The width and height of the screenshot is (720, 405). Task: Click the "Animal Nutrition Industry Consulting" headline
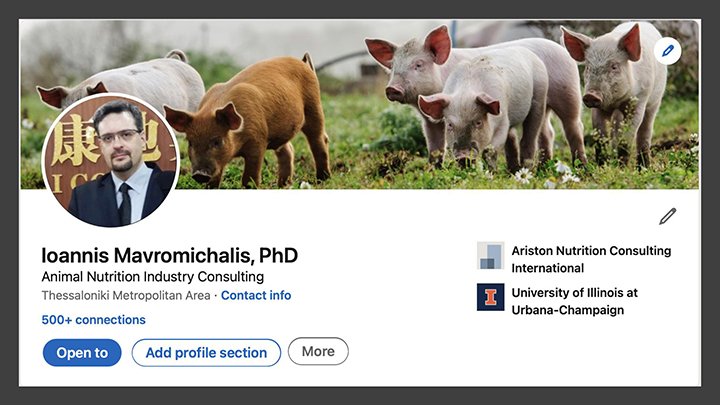[153, 276]
